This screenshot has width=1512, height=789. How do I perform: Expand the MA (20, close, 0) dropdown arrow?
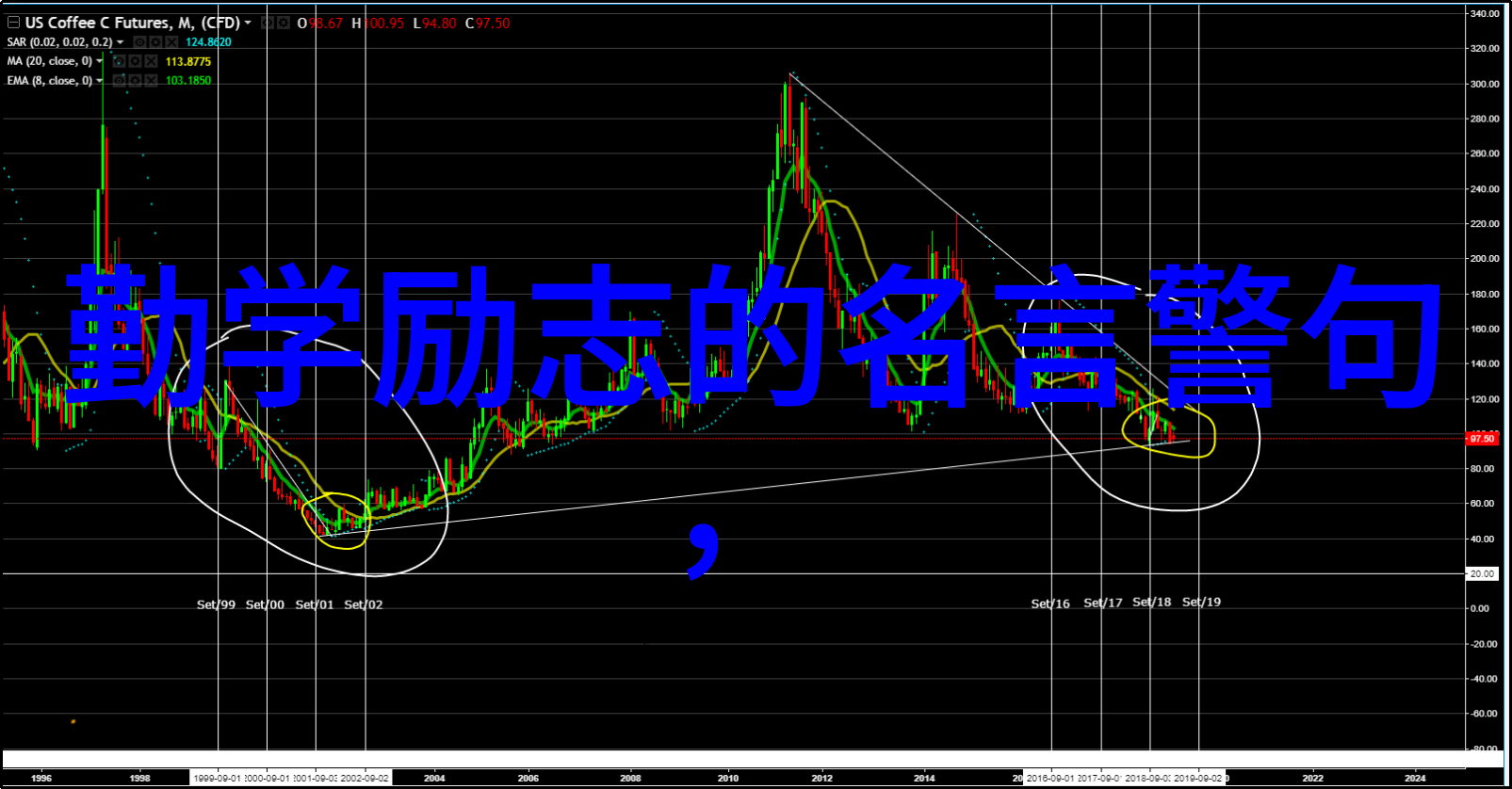coord(100,61)
